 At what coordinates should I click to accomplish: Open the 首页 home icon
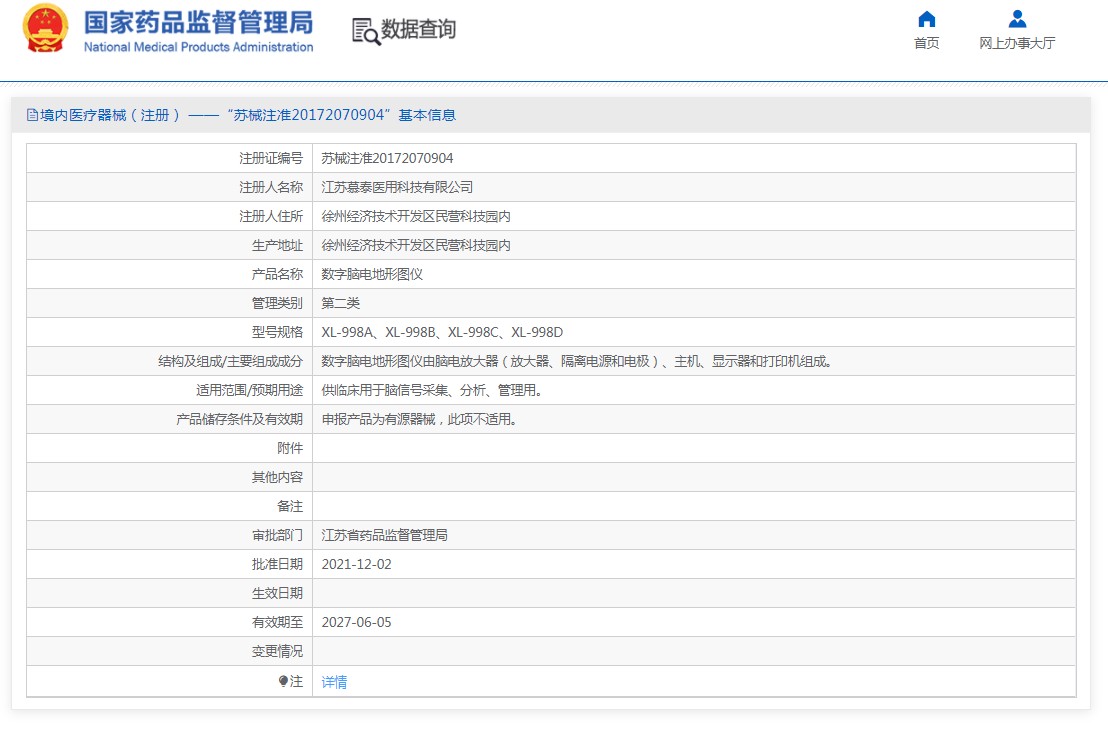pyautogui.click(x=926, y=19)
